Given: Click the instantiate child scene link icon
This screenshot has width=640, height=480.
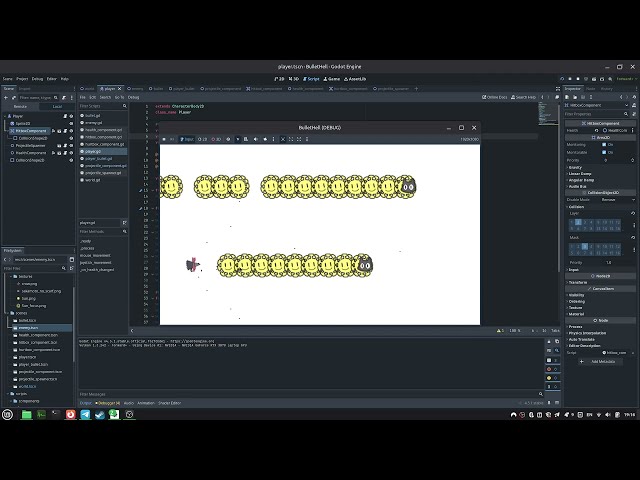Looking at the screenshot, I should (x=14, y=98).
